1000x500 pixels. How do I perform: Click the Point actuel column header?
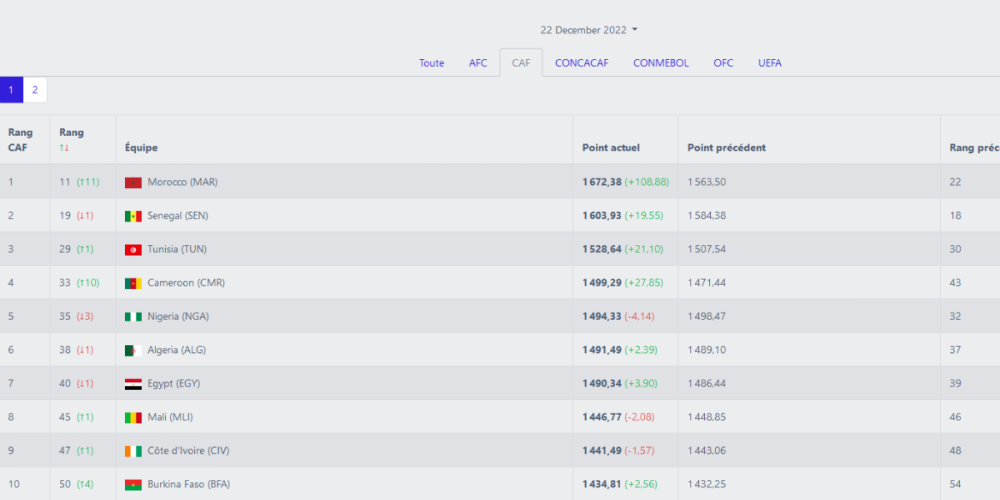tap(611, 148)
